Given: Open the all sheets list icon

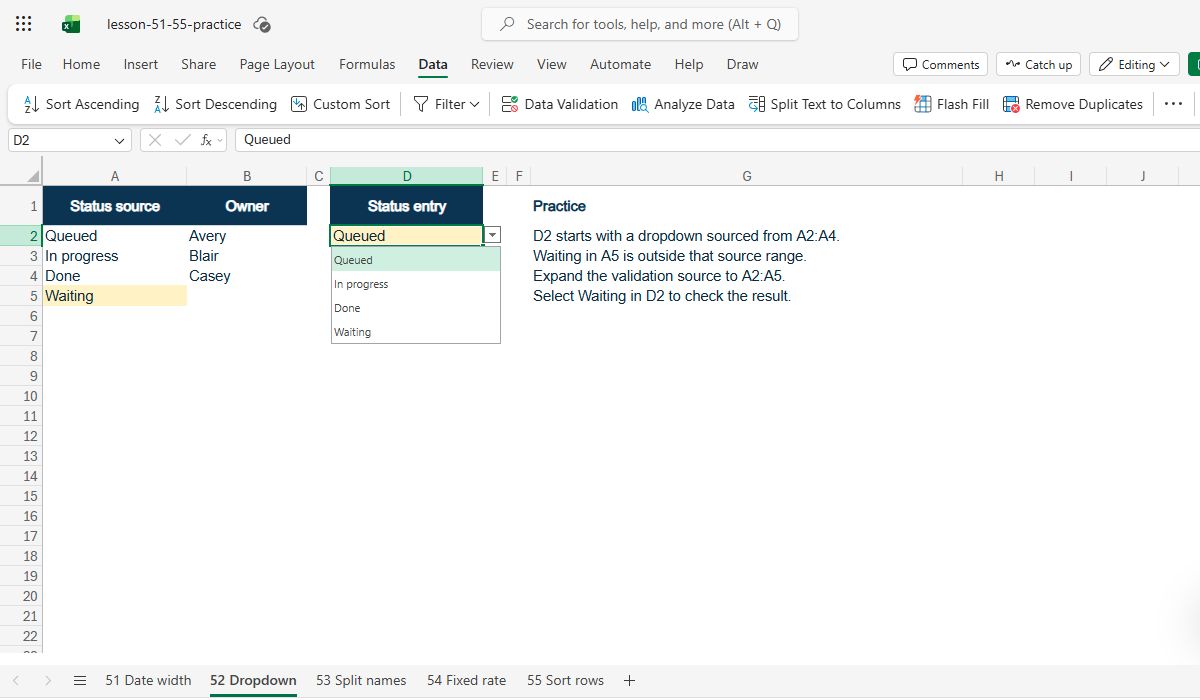Looking at the screenshot, I should tap(80, 680).
